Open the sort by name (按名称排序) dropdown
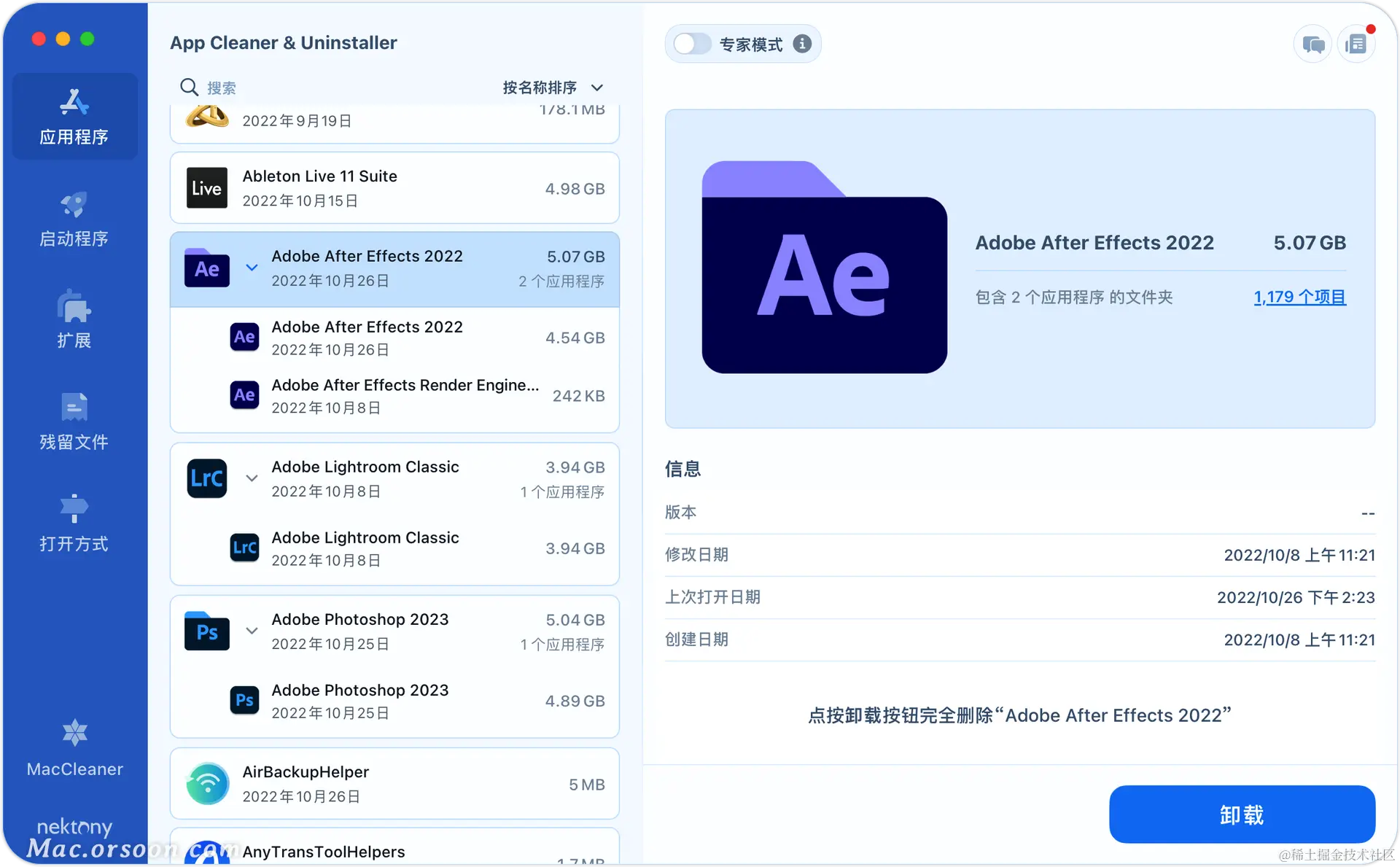 point(553,88)
